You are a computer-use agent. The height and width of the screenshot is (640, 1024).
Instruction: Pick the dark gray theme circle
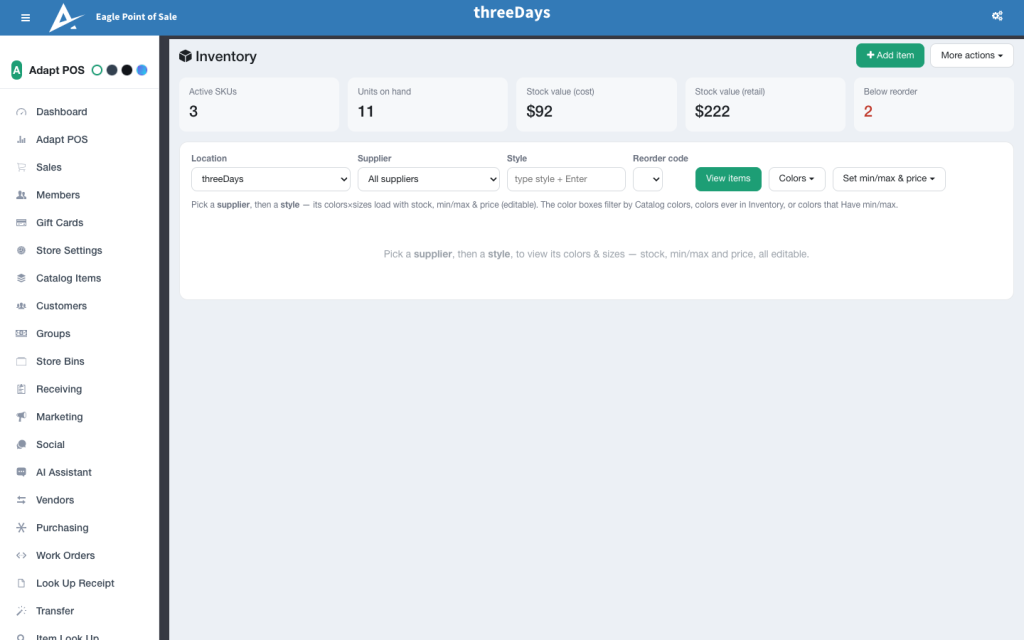tap(112, 70)
